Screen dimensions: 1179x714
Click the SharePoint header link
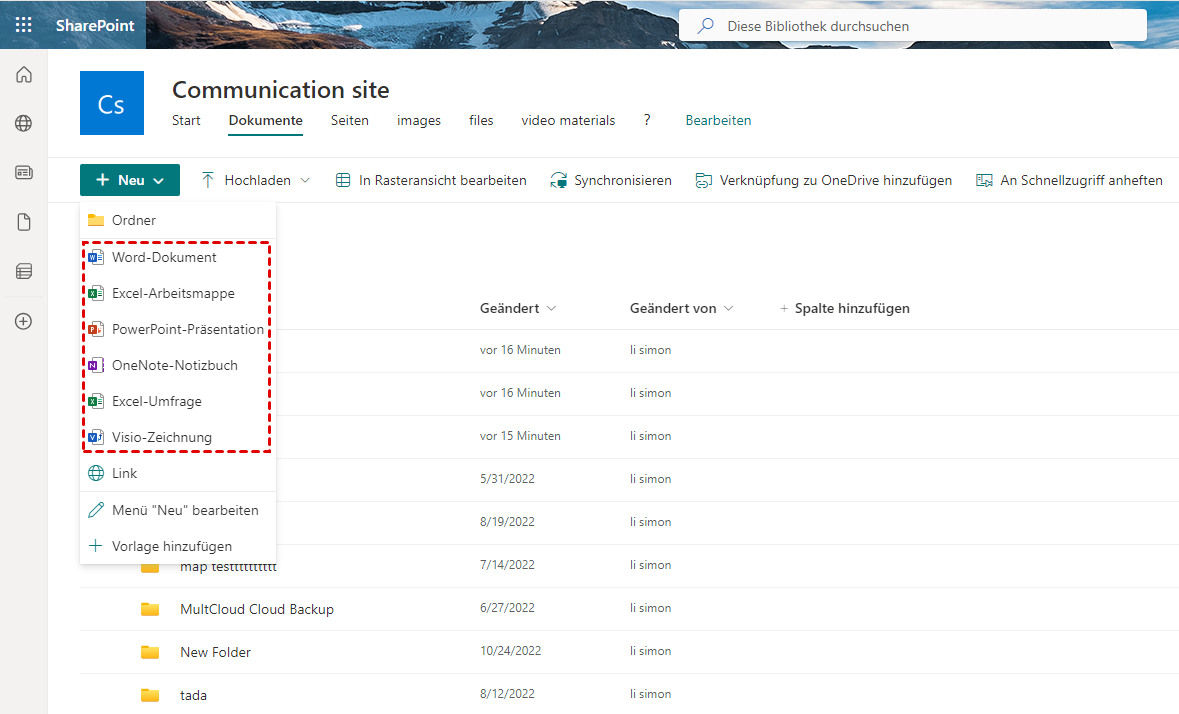(x=95, y=25)
